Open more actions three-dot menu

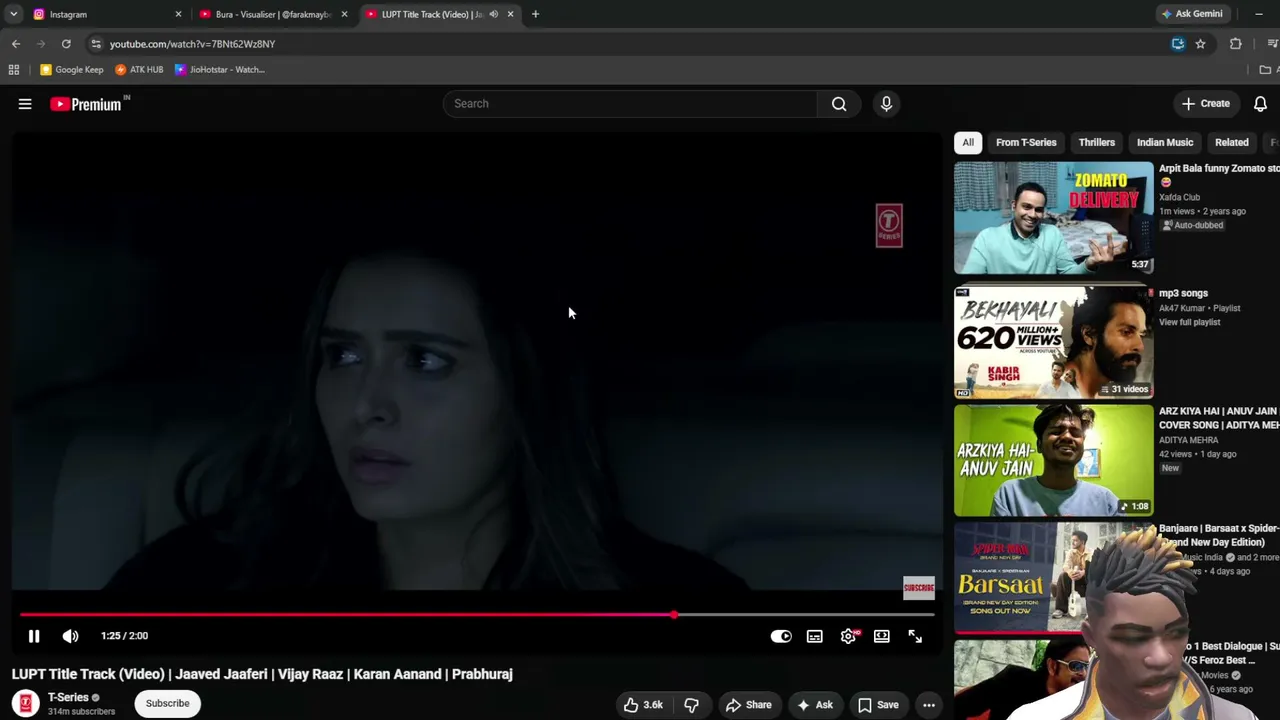point(929,705)
